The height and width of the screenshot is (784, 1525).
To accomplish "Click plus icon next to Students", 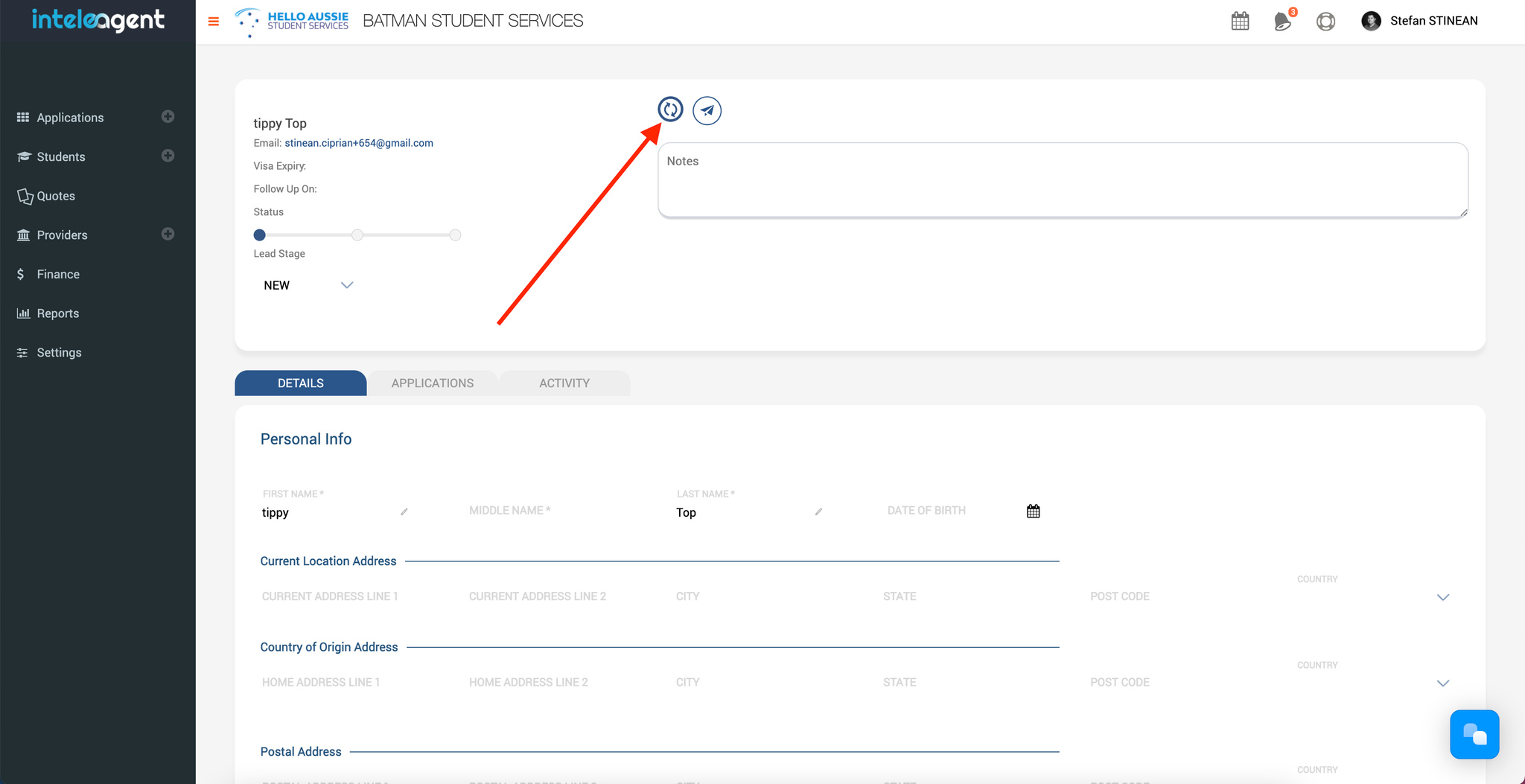I will 168,156.
